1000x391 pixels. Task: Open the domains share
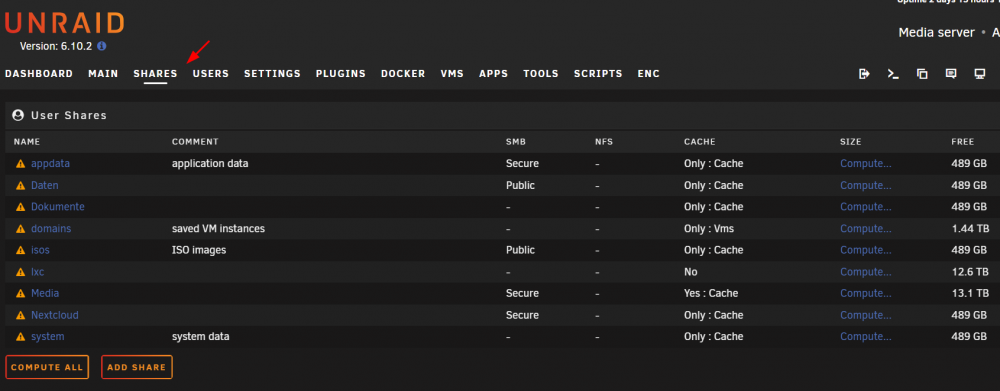click(51, 229)
